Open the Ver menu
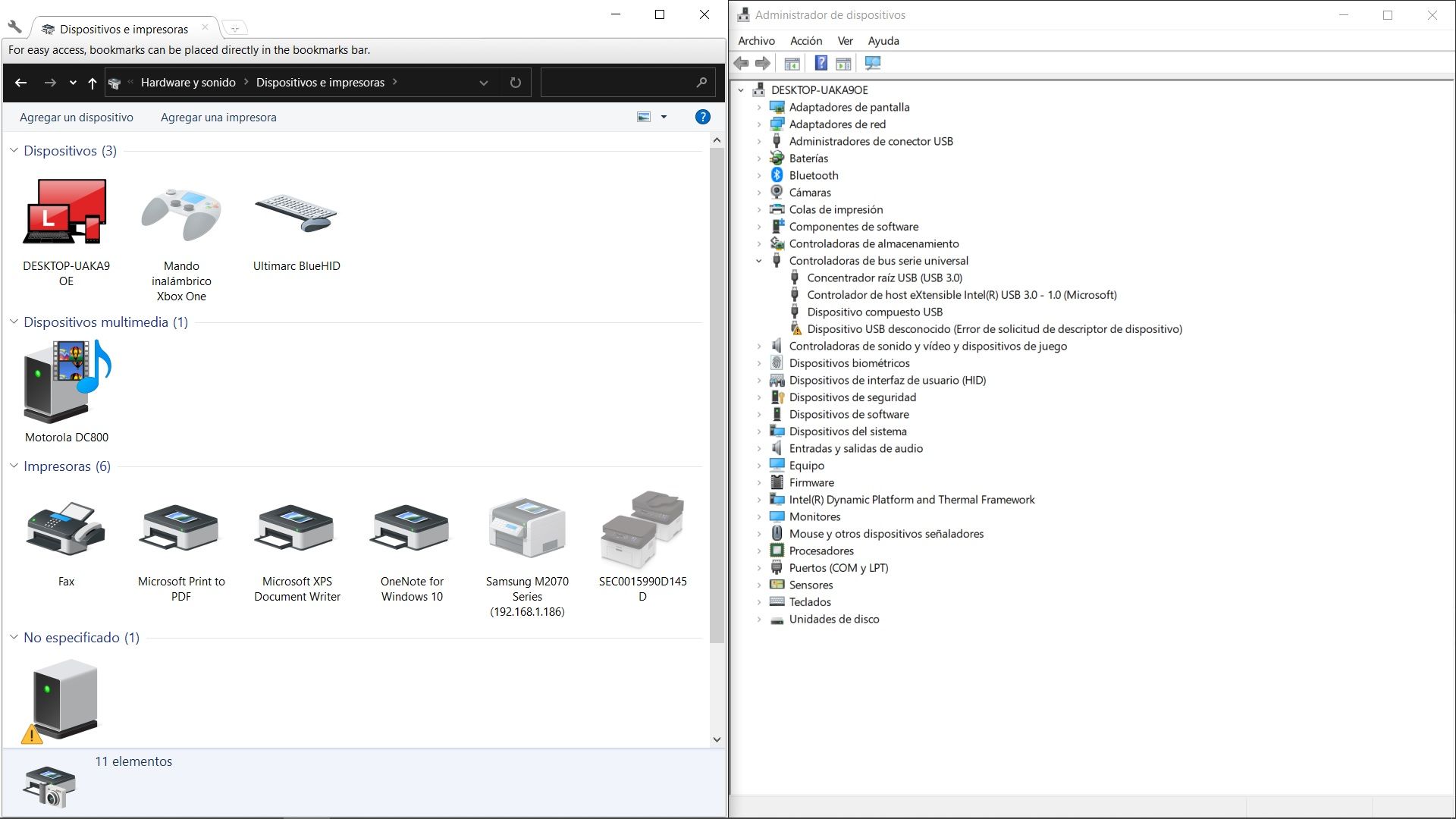This screenshot has width=1456, height=819. pos(846,41)
